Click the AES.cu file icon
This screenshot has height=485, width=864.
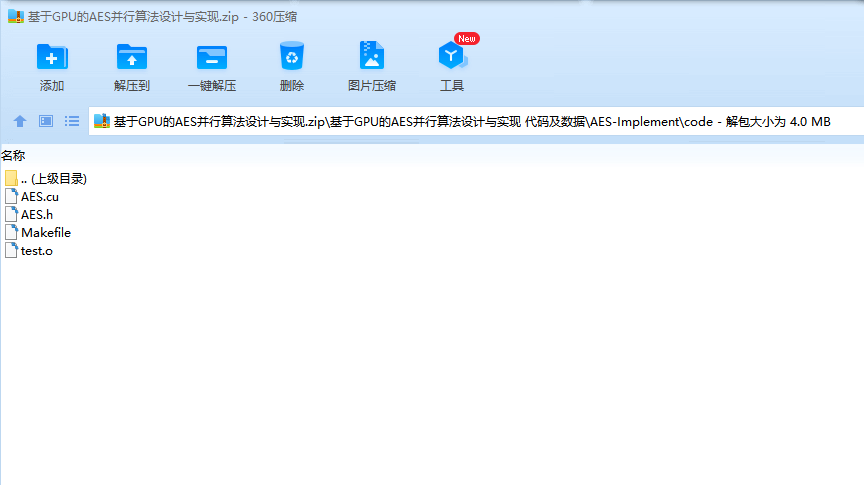coord(12,196)
